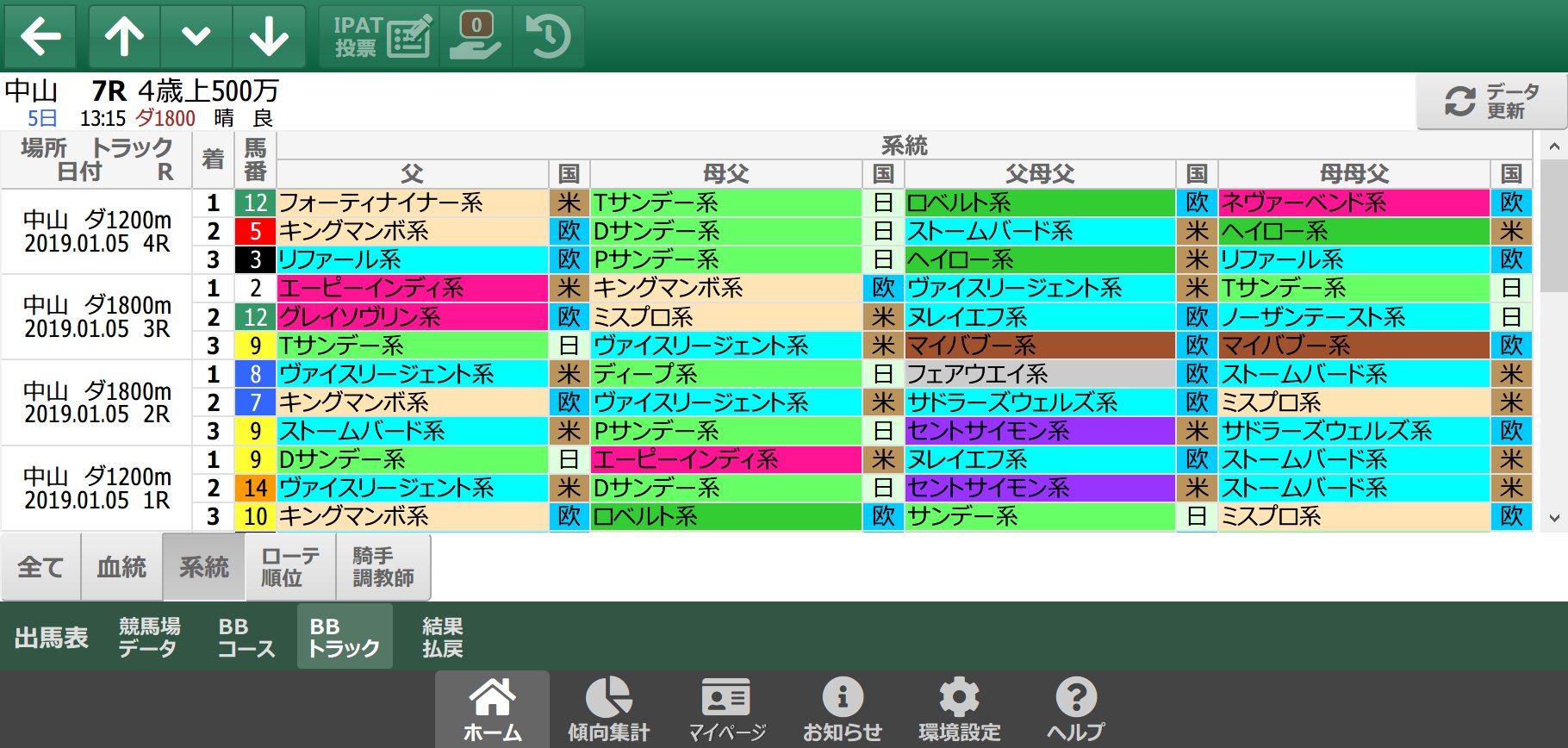Click scrollbar up arrow of table

click(x=1554, y=146)
